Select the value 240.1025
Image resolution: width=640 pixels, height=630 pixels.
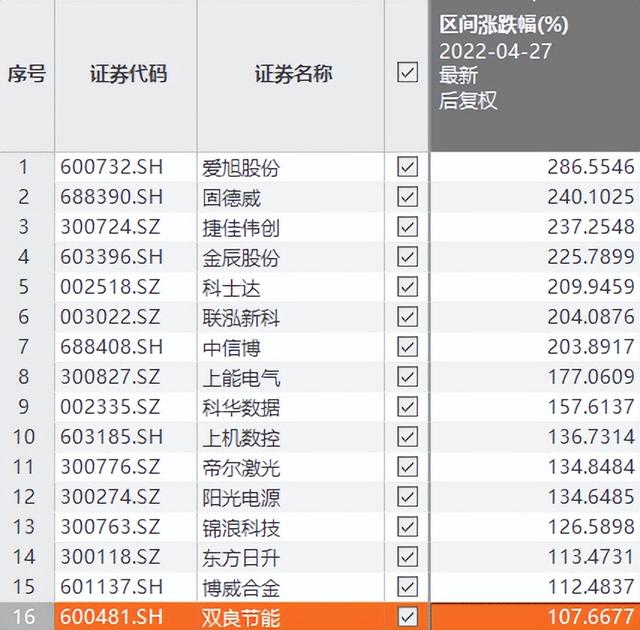coord(591,197)
